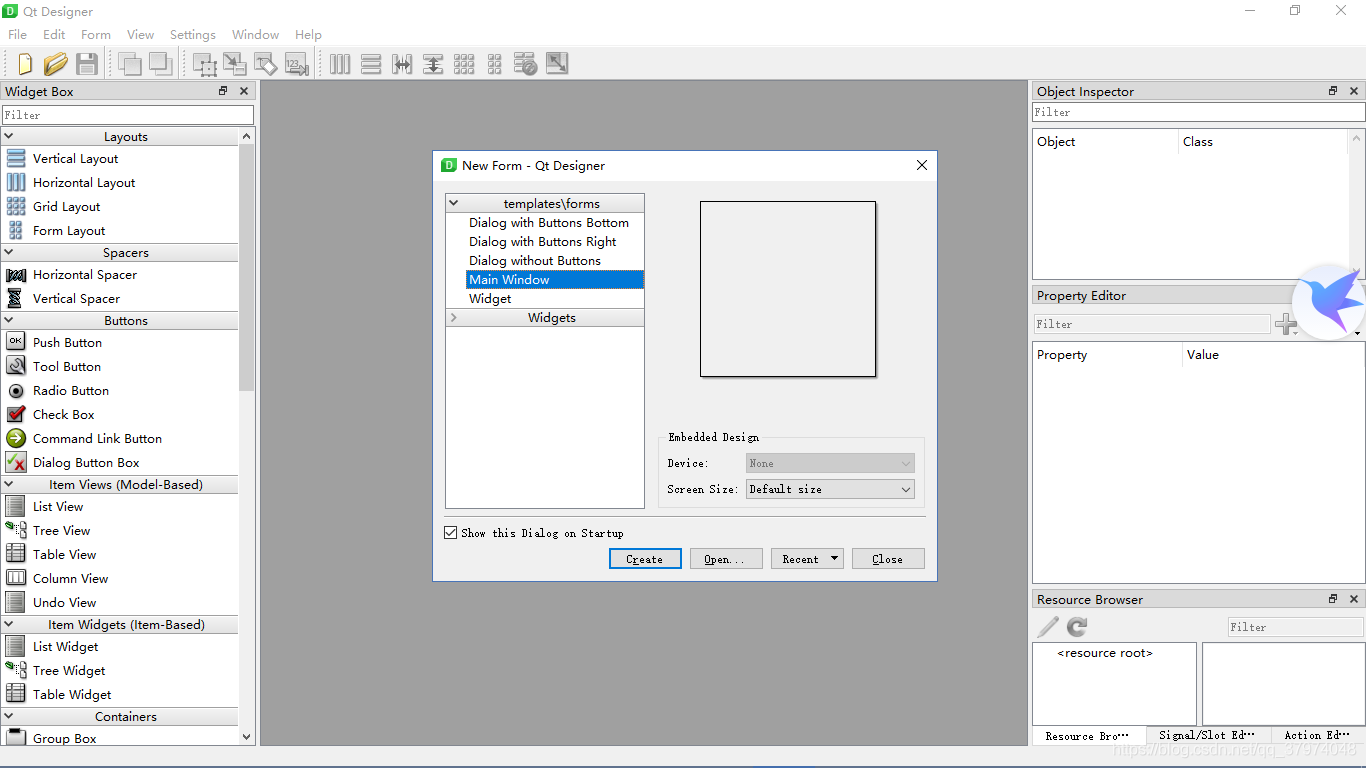Collapse the Item Views (Model-Based) category
The image size is (1366, 768).
tap(9, 484)
